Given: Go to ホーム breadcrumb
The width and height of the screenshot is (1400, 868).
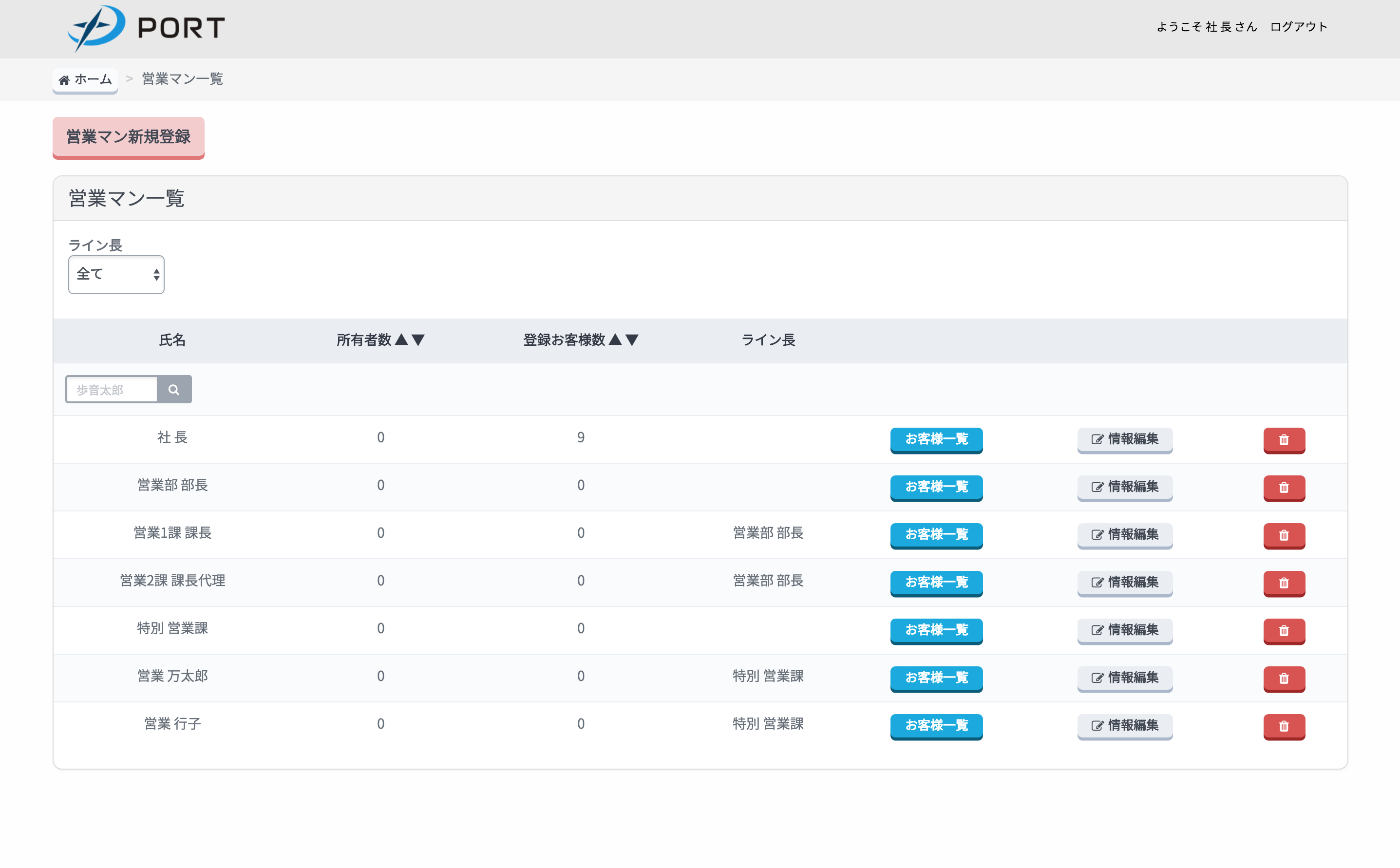Looking at the screenshot, I should 86,79.
